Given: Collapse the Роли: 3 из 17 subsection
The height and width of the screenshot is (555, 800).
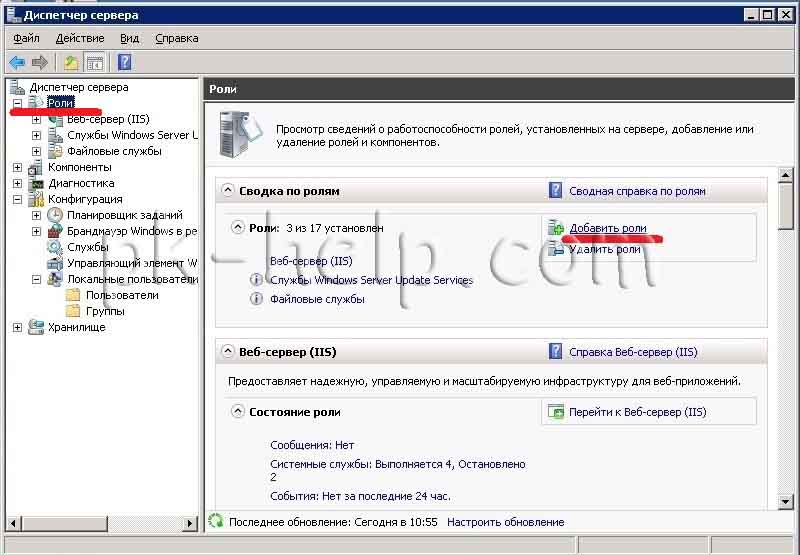Looking at the screenshot, I should point(238,227).
